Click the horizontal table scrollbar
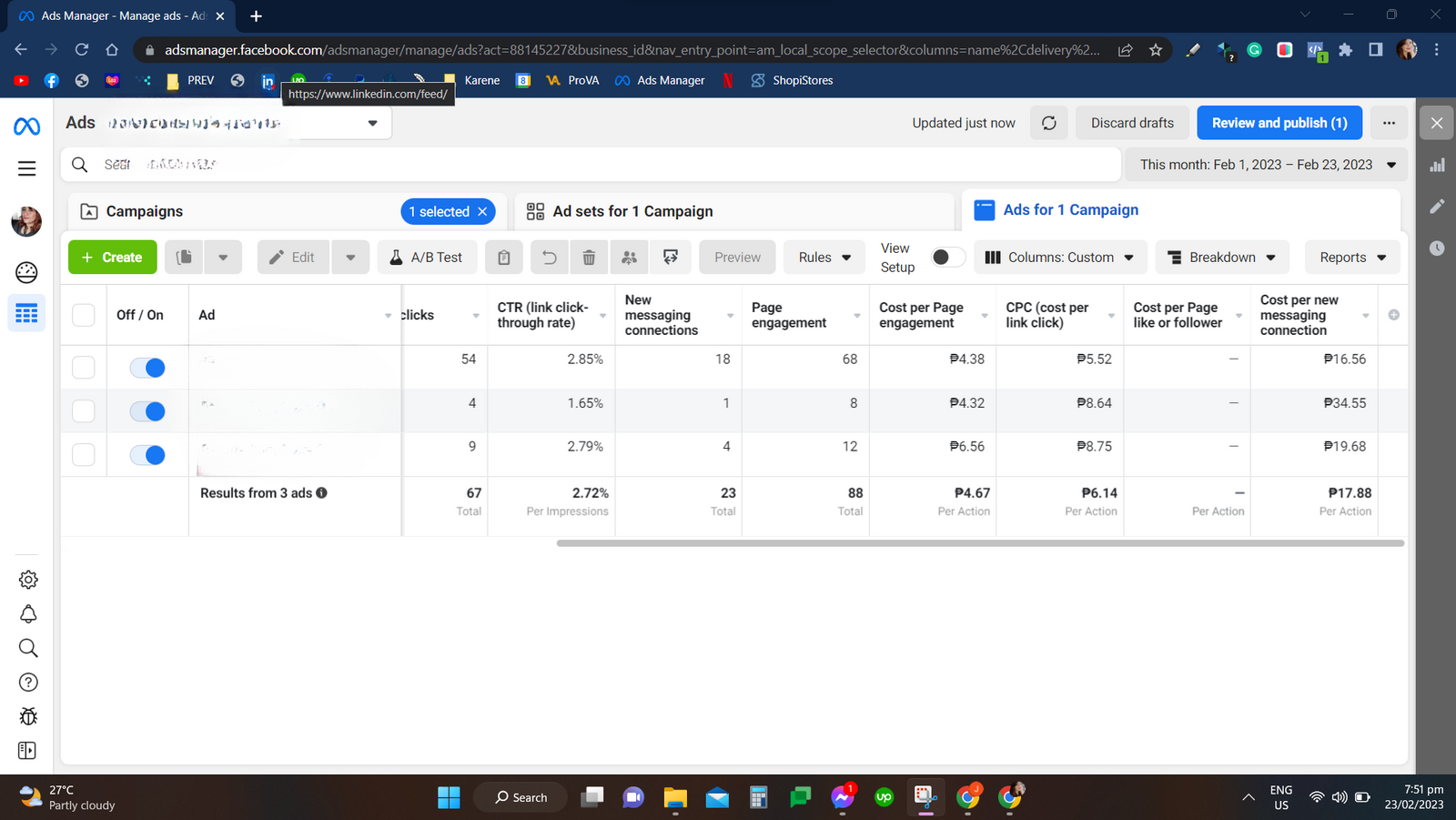 [980, 543]
